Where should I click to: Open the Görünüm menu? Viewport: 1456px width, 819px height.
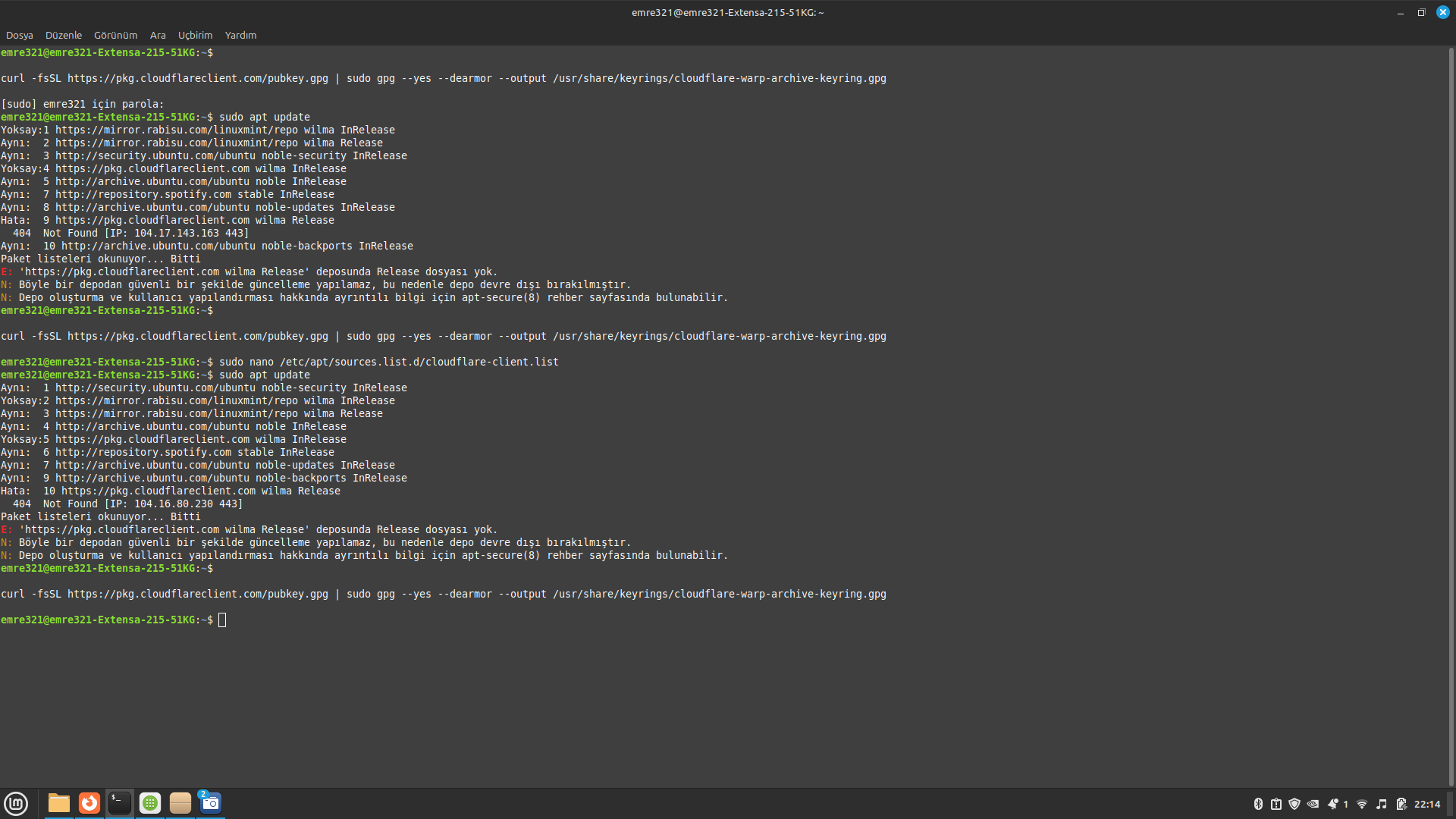click(115, 35)
